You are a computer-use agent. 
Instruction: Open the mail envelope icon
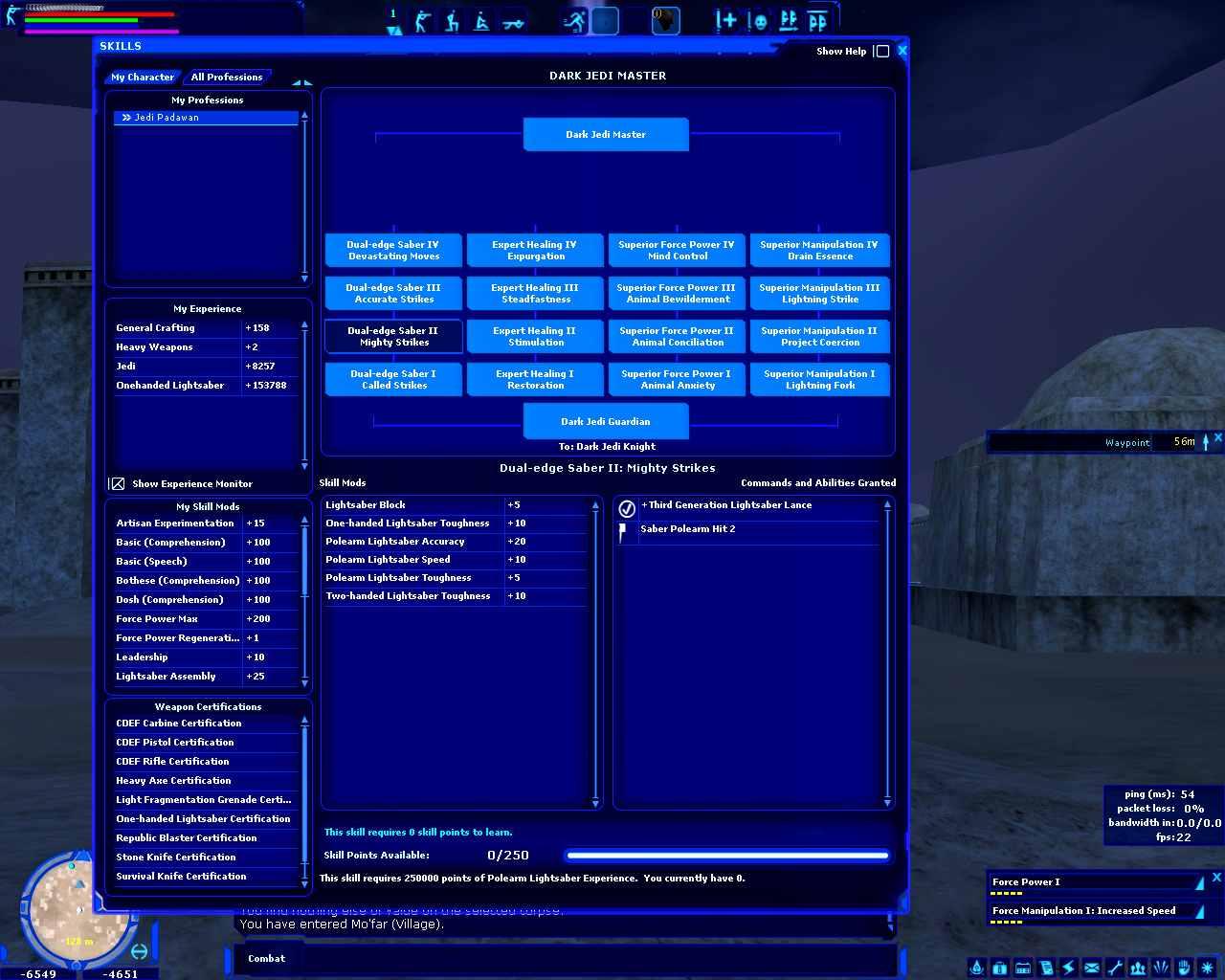click(x=1092, y=968)
